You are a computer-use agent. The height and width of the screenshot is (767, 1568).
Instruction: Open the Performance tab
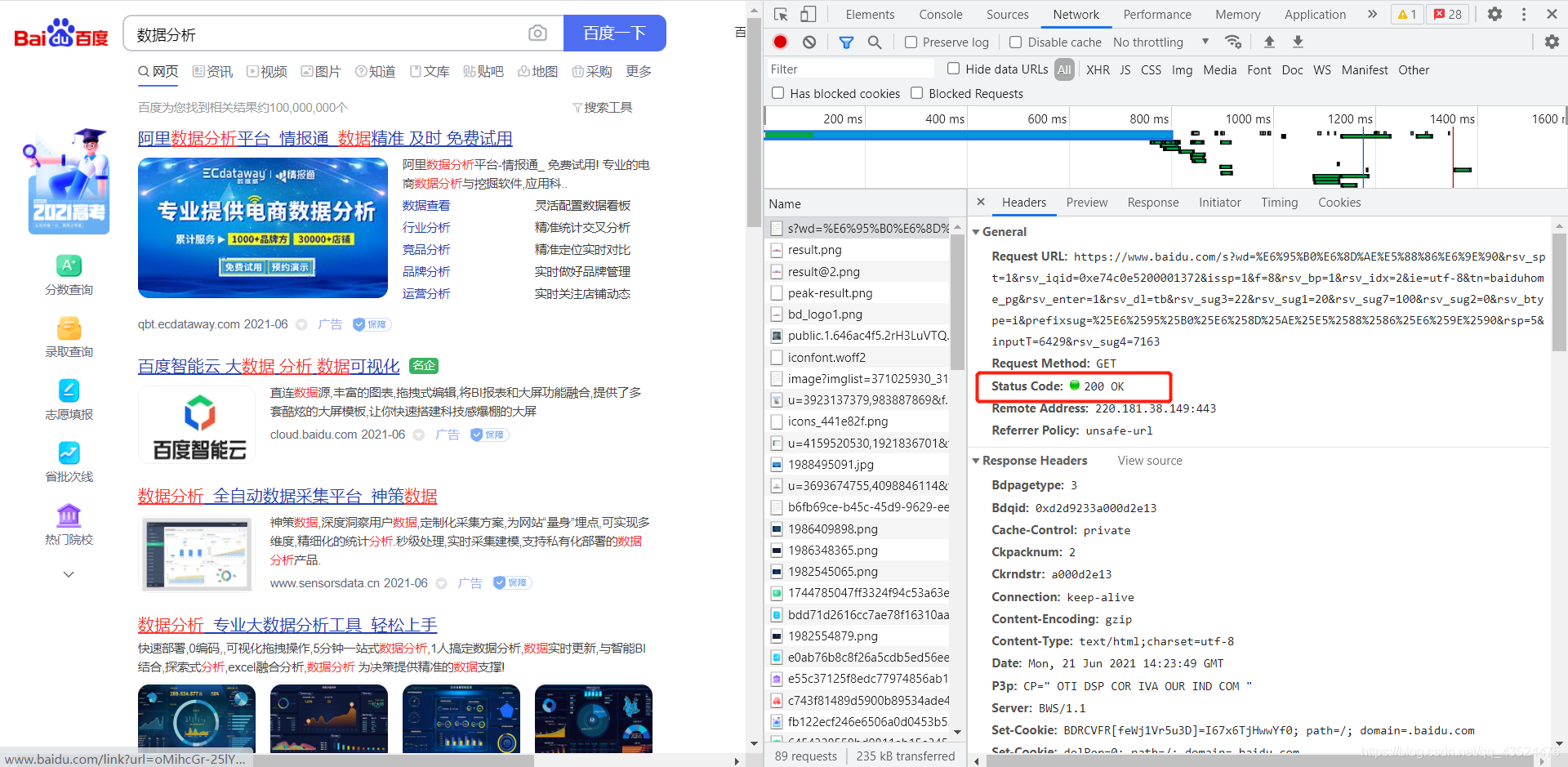(1157, 14)
